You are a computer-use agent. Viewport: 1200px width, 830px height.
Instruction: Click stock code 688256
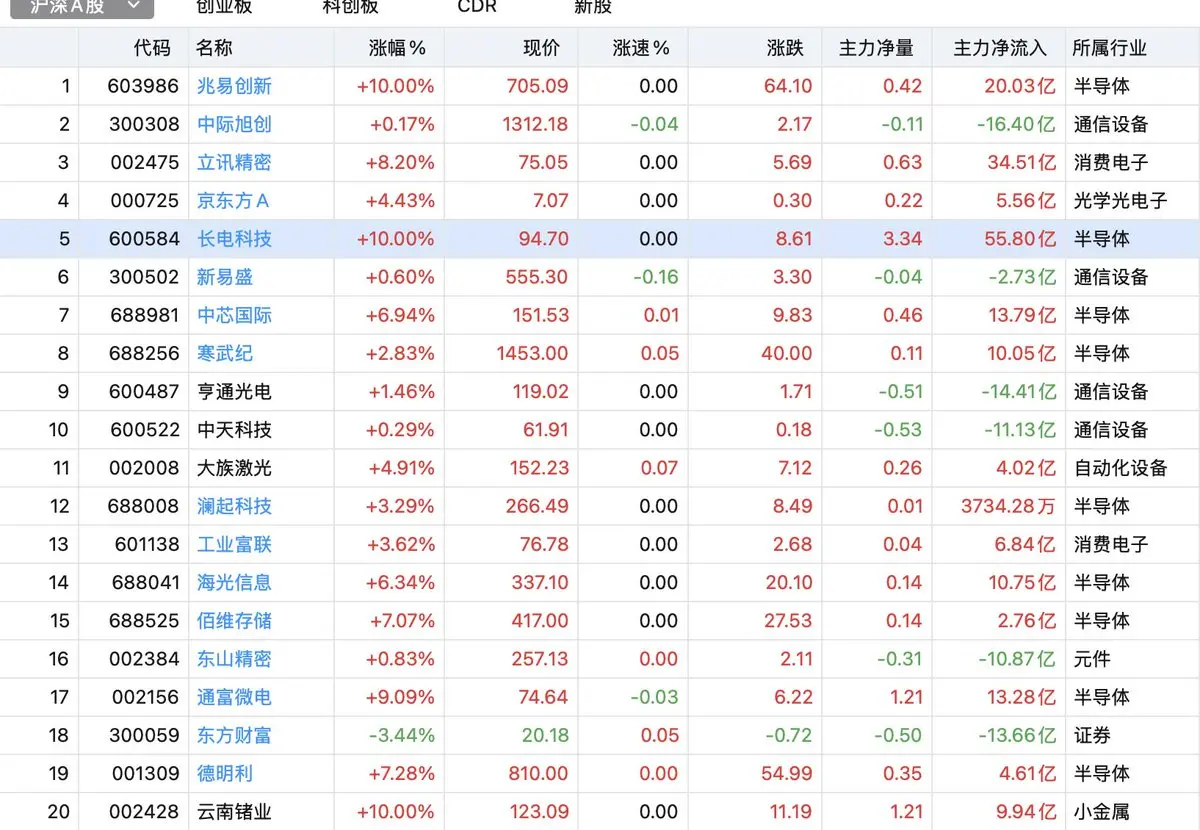click(x=144, y=353)
